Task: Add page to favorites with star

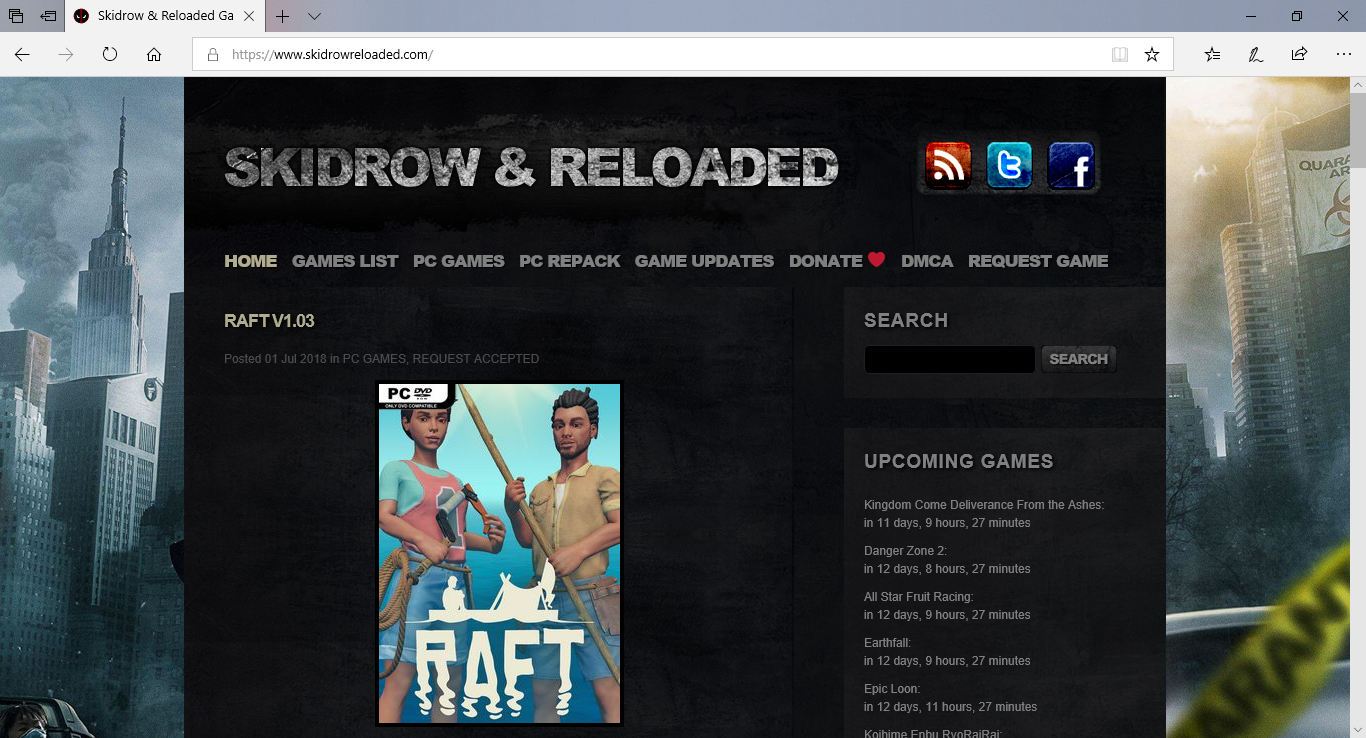Action: pyautogui.click(x=1152, y=54)
